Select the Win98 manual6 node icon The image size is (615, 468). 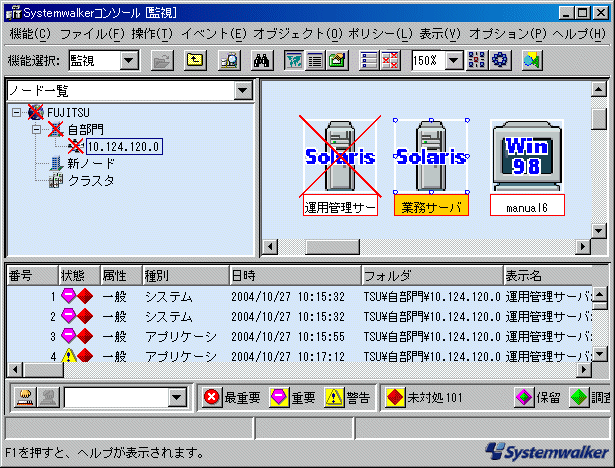click(527, 156)
